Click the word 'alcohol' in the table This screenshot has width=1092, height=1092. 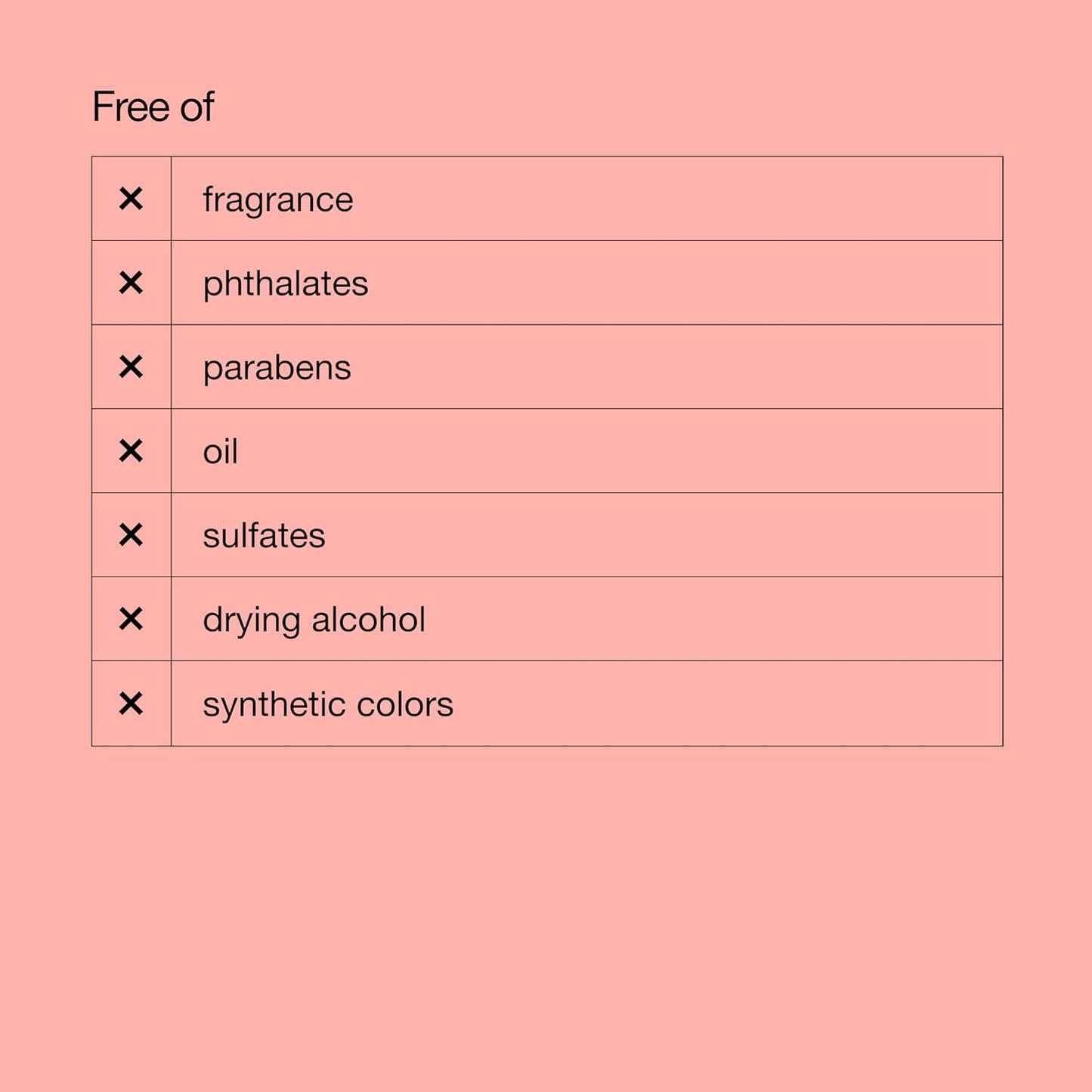click(x=368, y=620)
